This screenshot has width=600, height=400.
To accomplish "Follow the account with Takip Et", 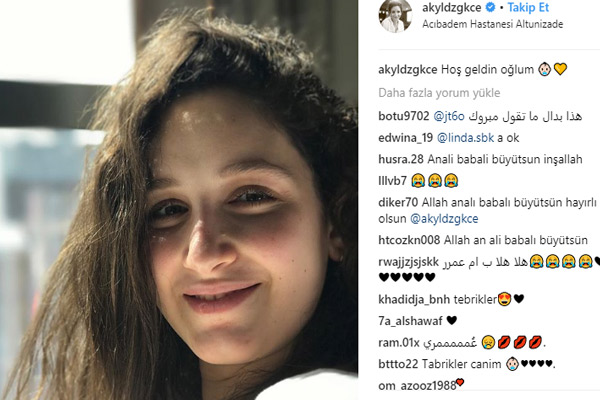I will [528, 7].
